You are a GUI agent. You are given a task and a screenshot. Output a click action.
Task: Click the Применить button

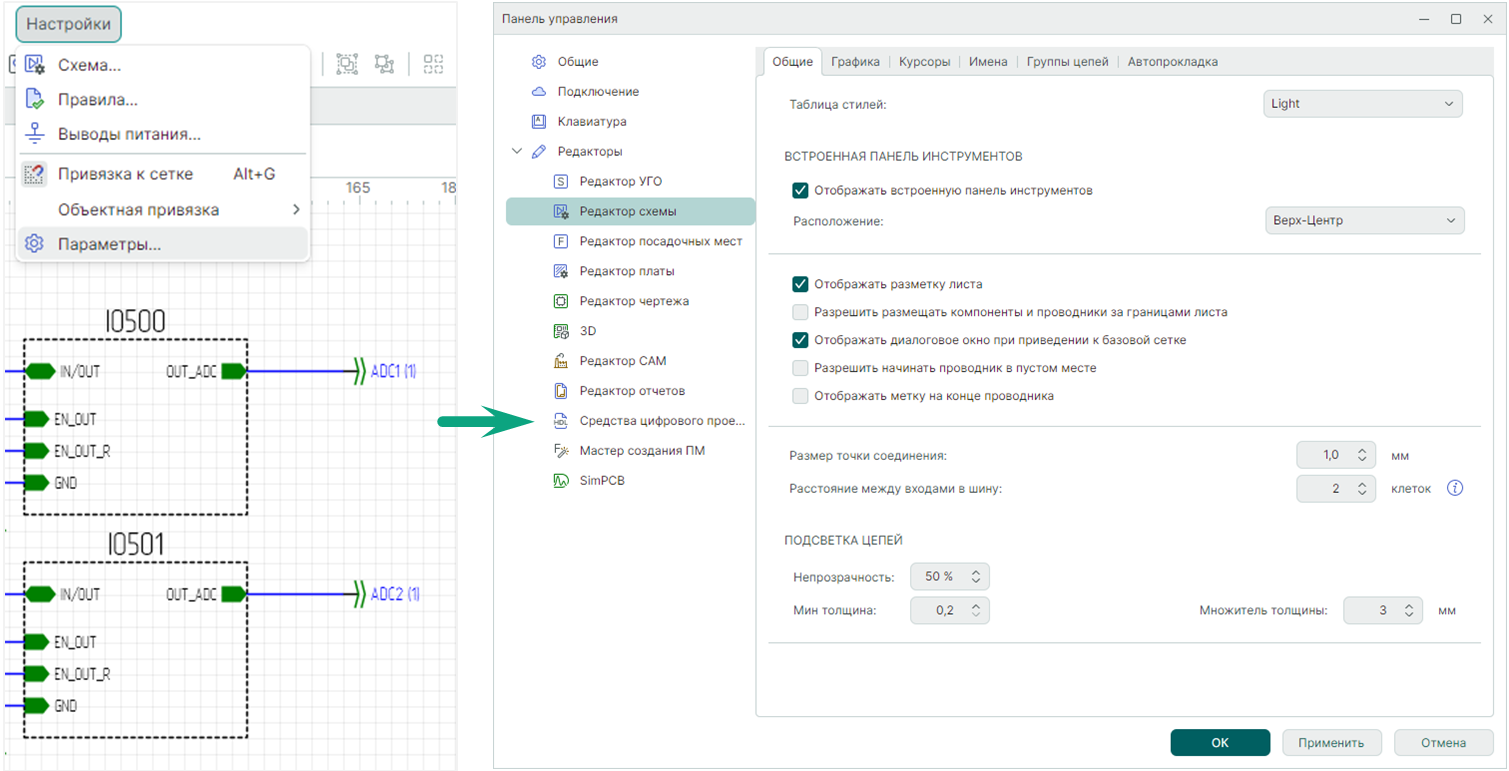click(x=1331, y=743)
